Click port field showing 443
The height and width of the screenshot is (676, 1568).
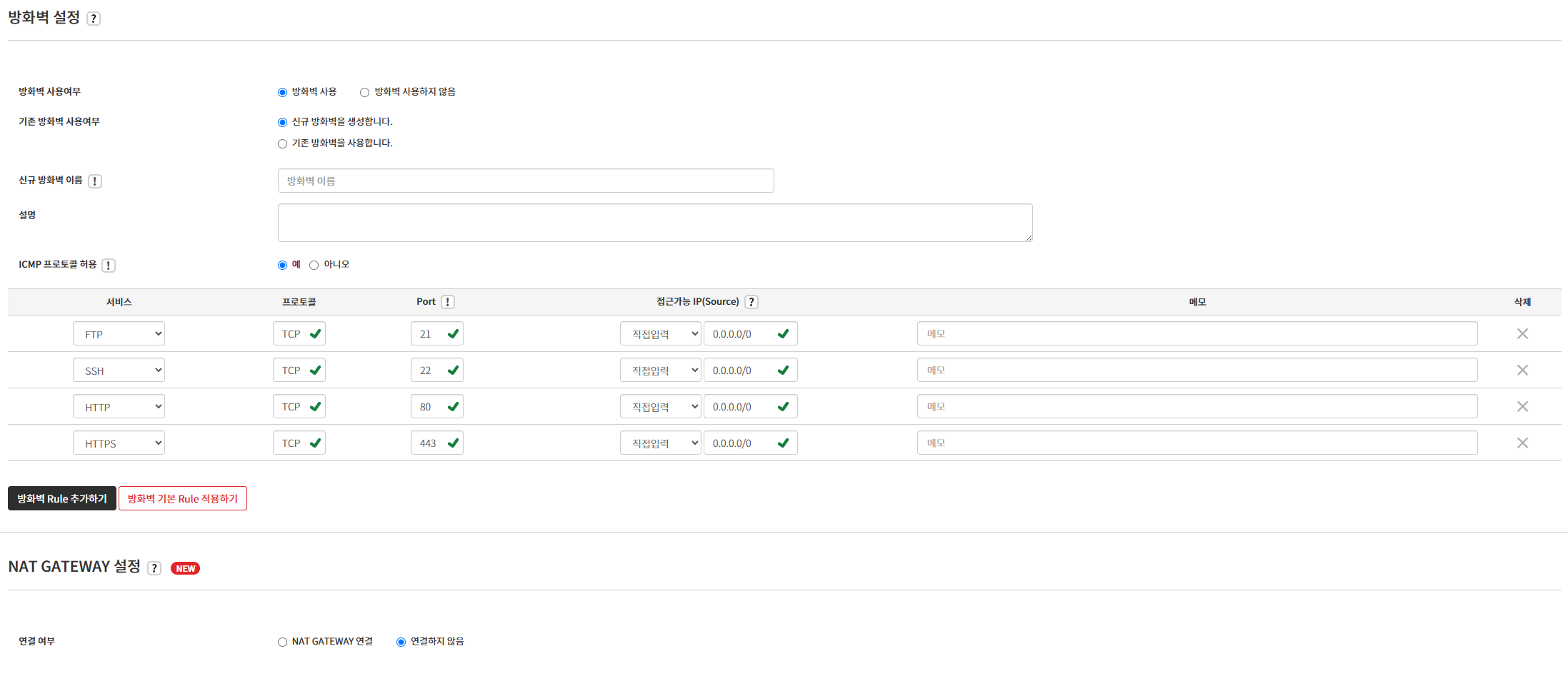tap(437, 443)
